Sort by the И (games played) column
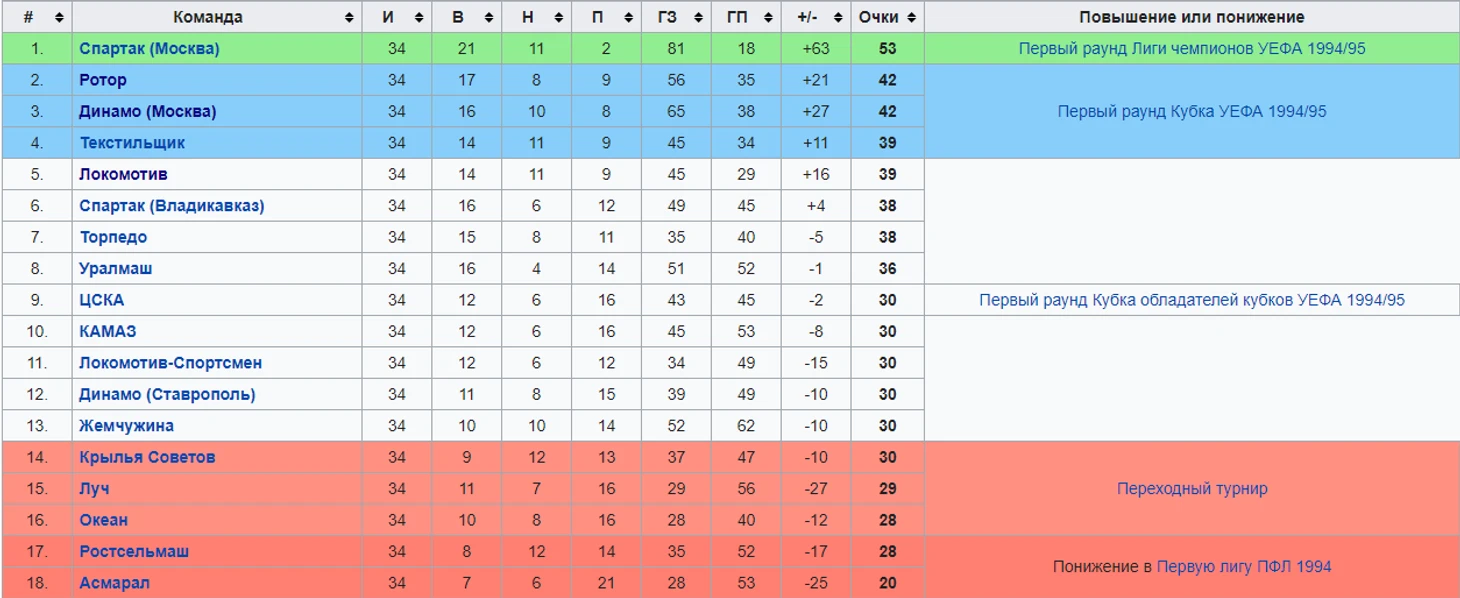This screenshot has width=1460, height=598. [419, 17]
